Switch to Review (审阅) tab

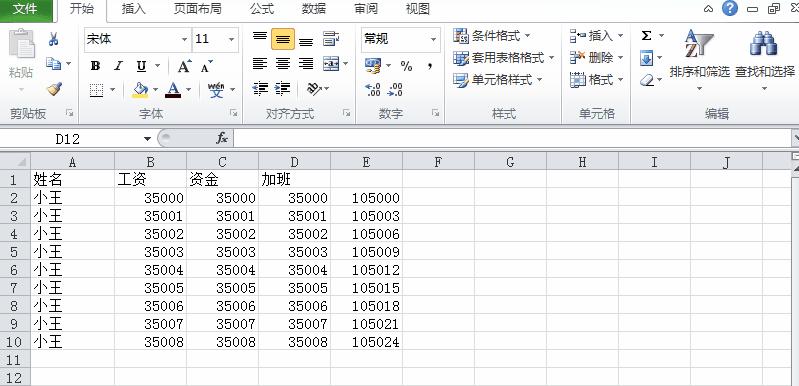point(366,9)
